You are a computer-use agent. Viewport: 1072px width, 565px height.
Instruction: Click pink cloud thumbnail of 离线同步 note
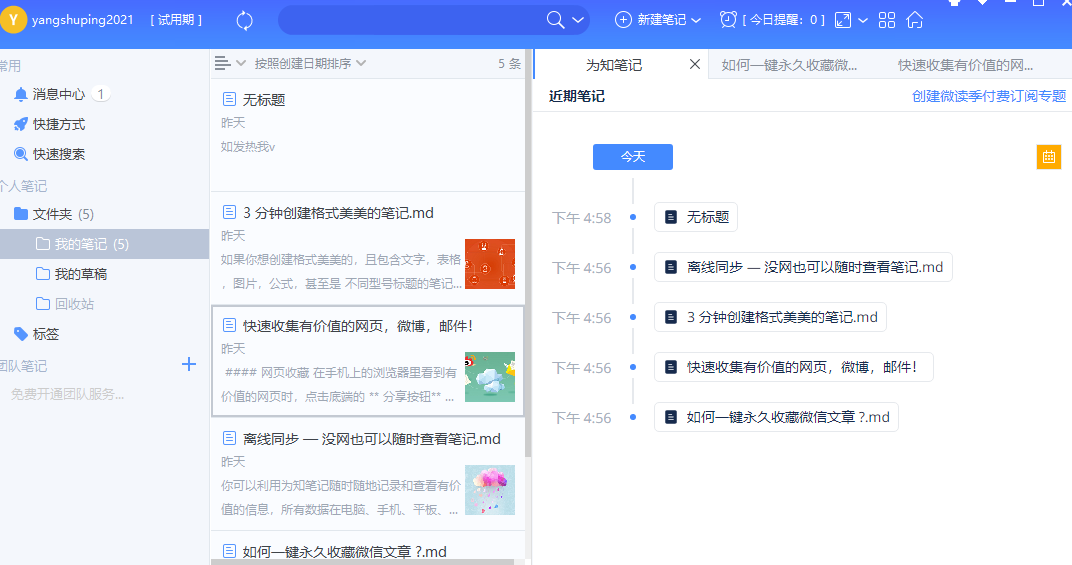point(490,490)
